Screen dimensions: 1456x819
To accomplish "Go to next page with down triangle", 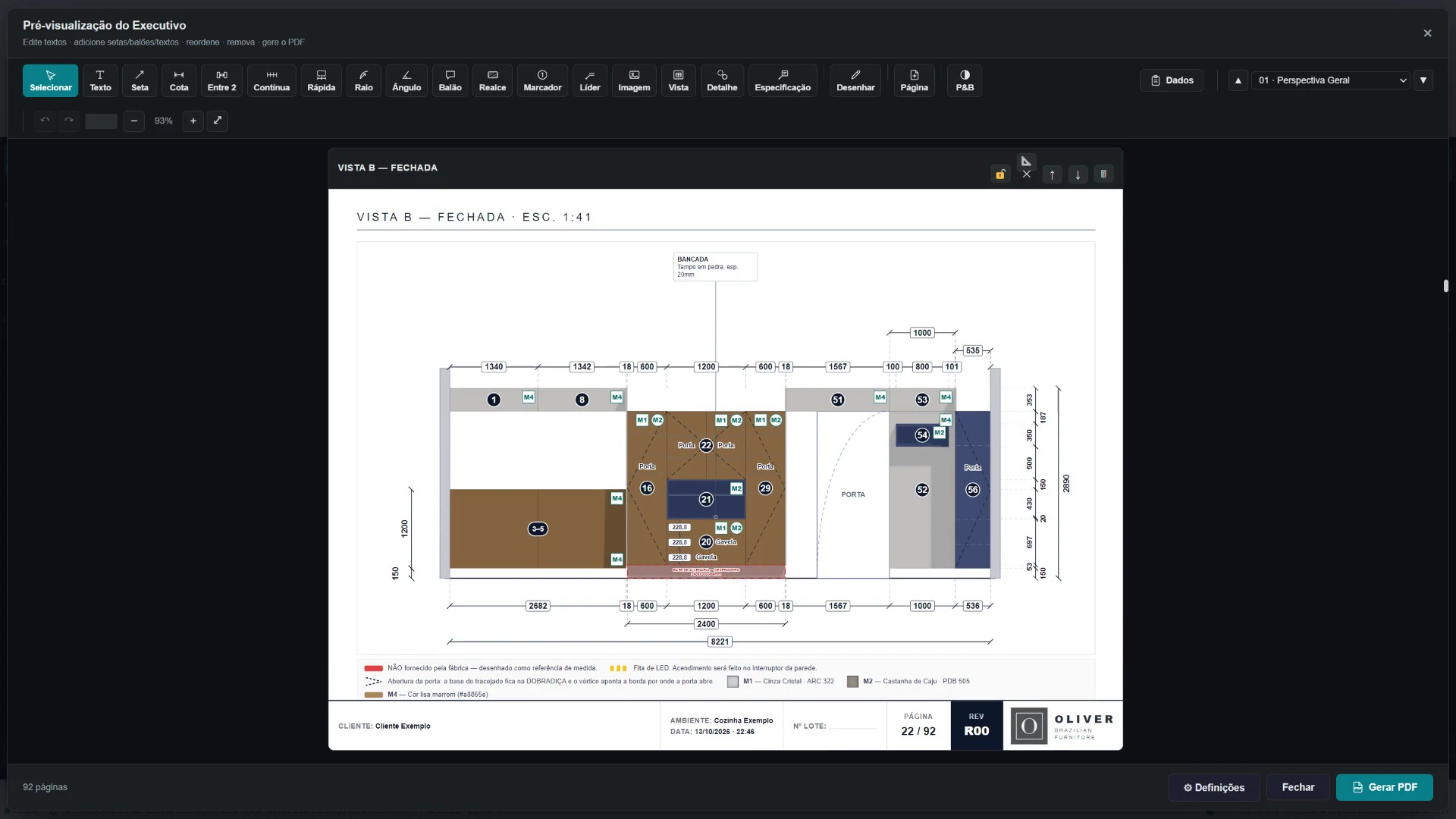I will [1423, 80].
